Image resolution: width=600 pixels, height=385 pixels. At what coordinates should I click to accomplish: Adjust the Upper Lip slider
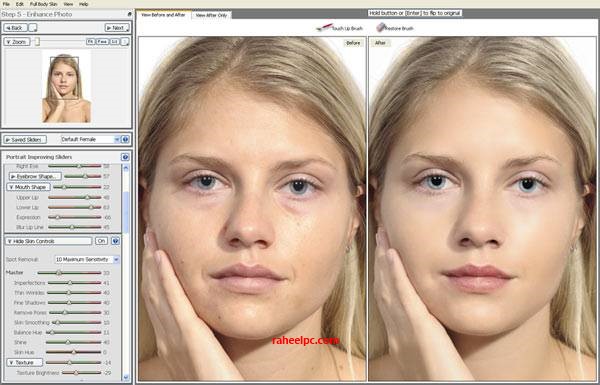(75, 198)
